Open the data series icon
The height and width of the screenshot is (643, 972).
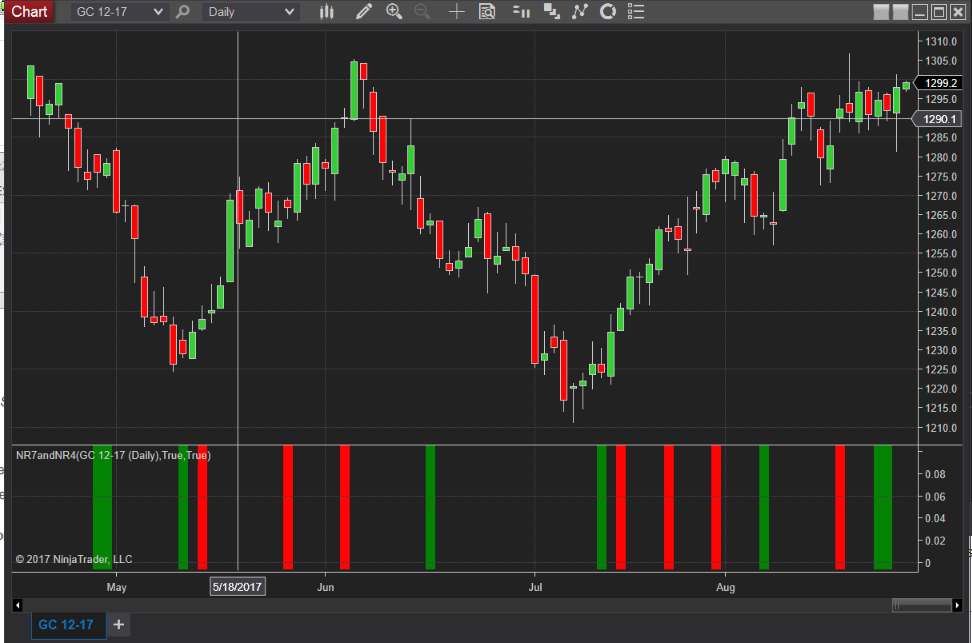(551, 12)
